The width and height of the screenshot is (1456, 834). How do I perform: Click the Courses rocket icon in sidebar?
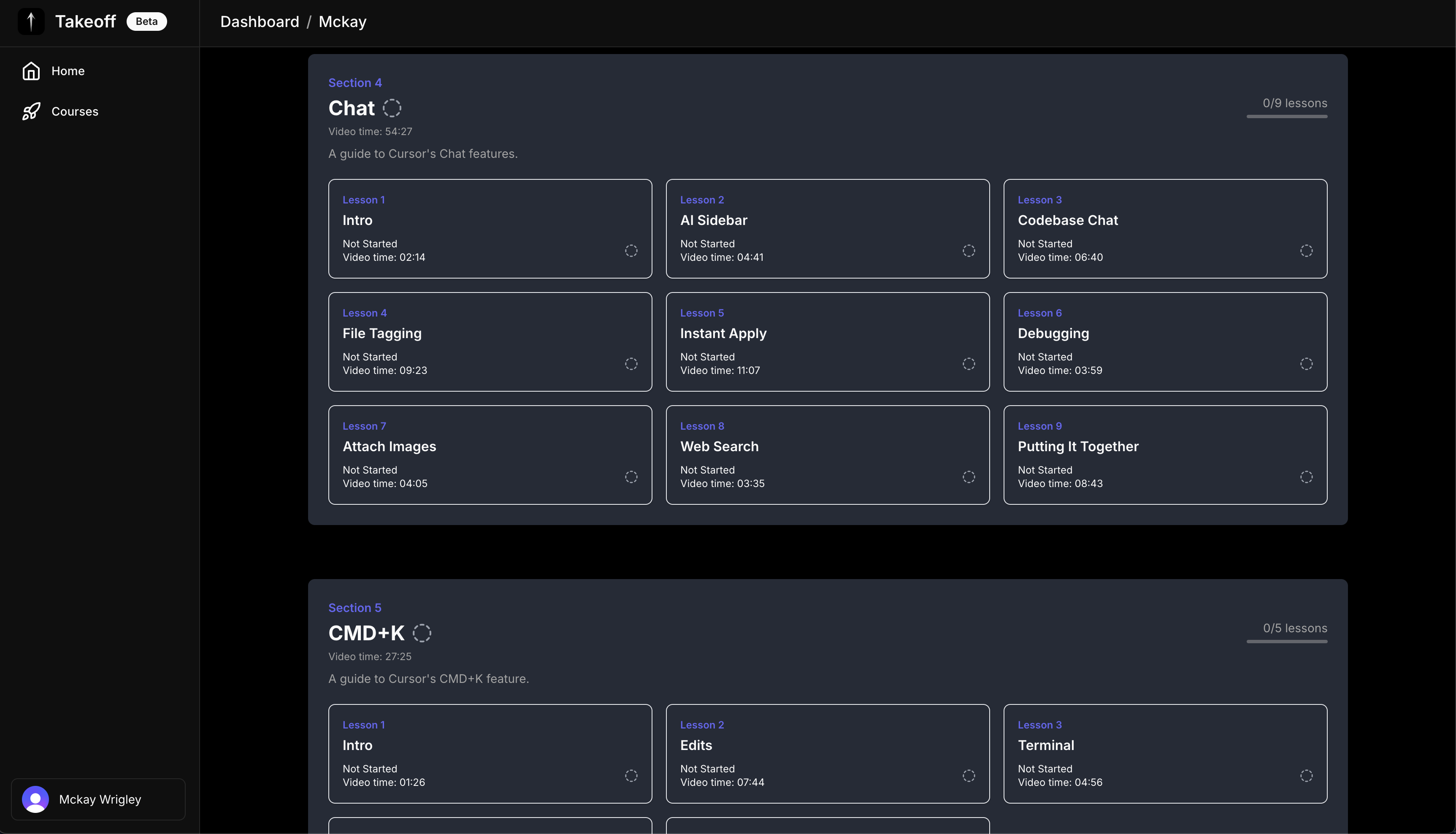click(x=31, y=112)
